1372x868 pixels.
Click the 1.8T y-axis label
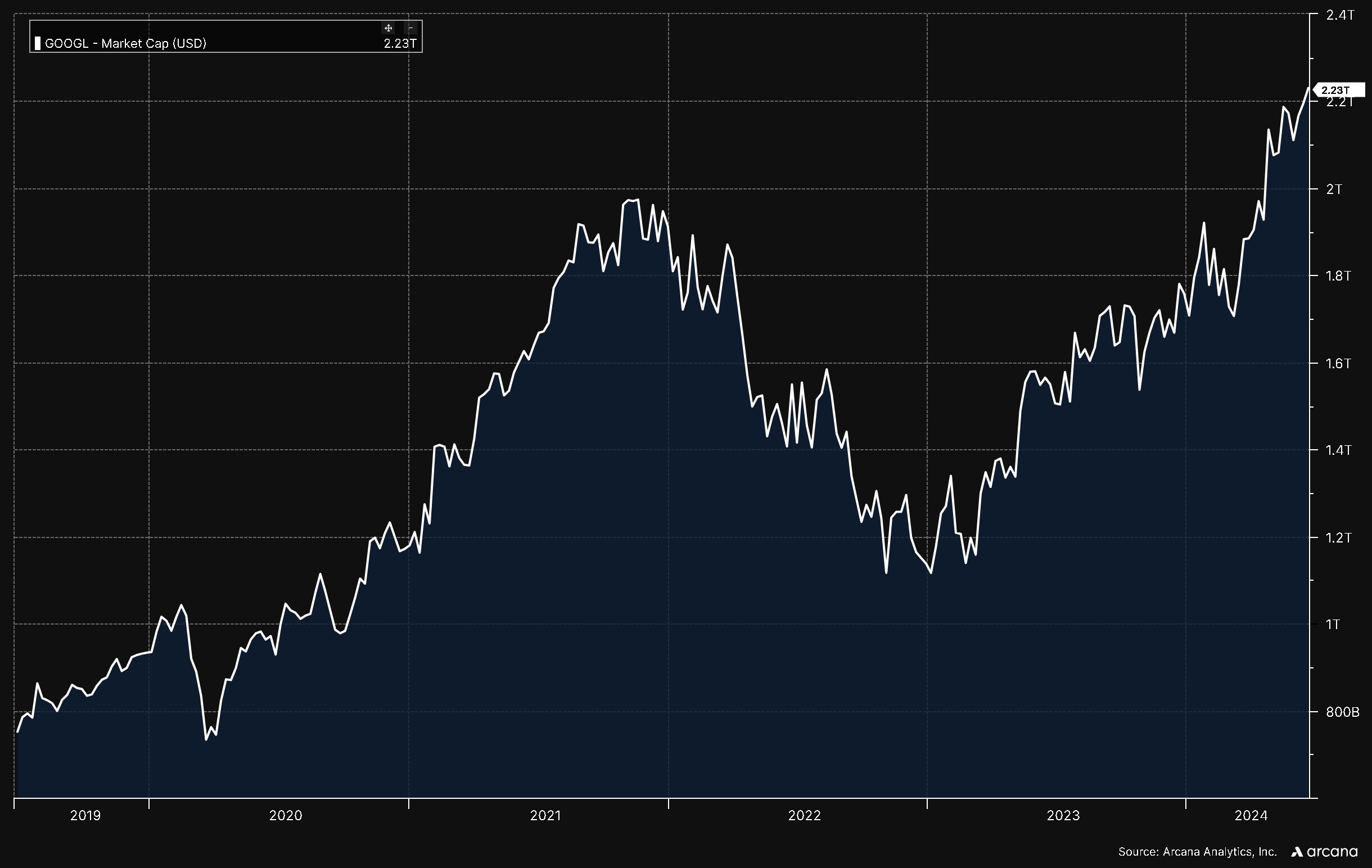[x=1338, y=276]
